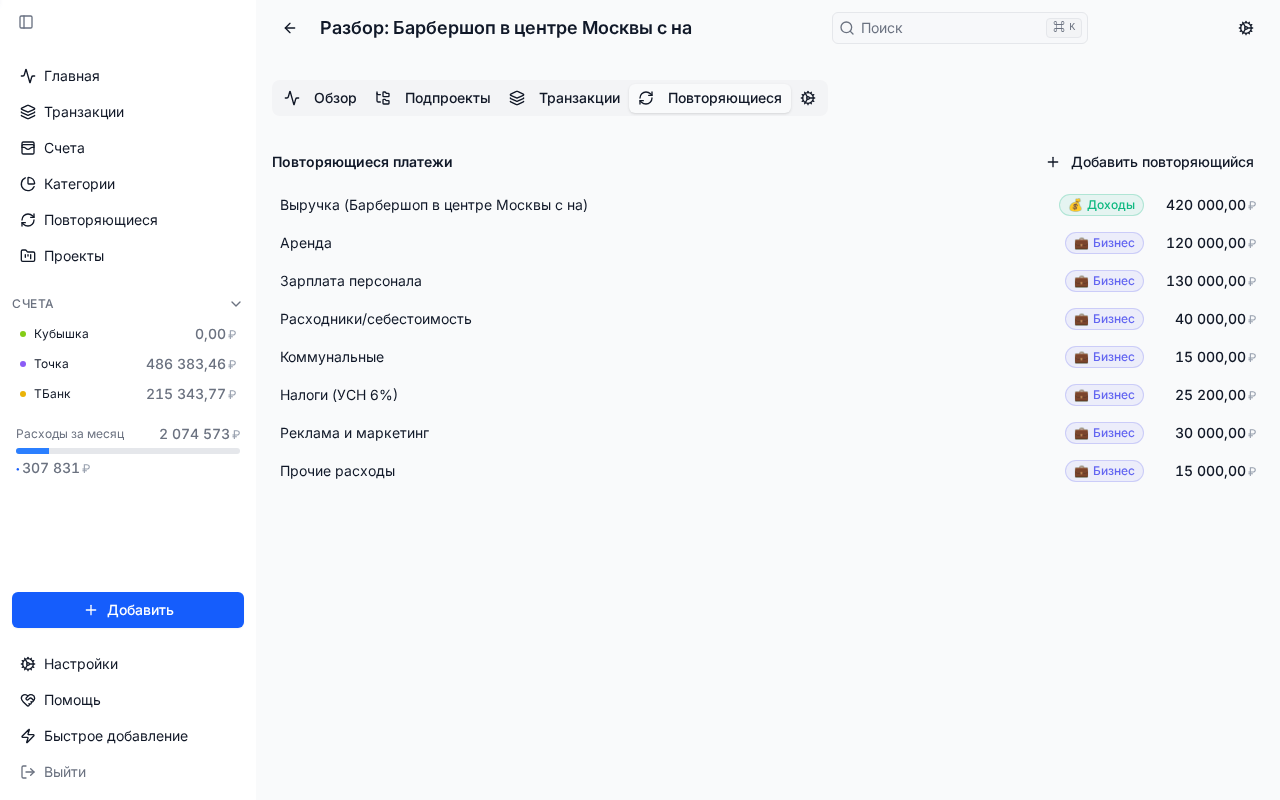Select Категории in the sidebar
The height and width of the screenshot is (800, 1280).
click(79, 184)
